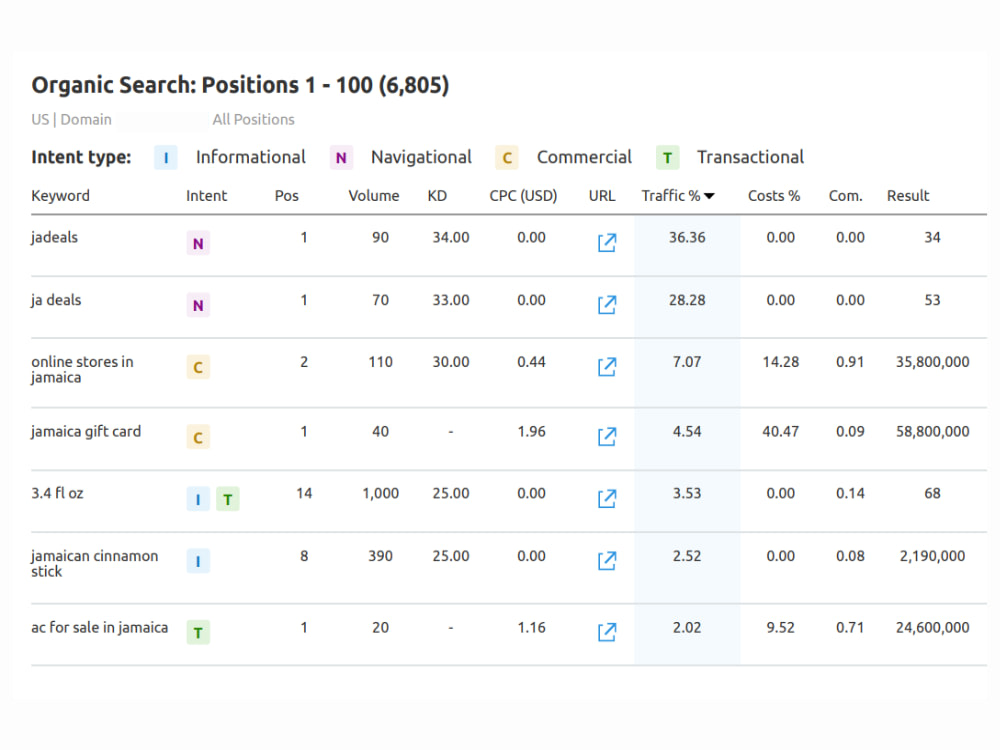Screen dimensions: 1000x750
Task: Click the Result column header
Action: 908,196
